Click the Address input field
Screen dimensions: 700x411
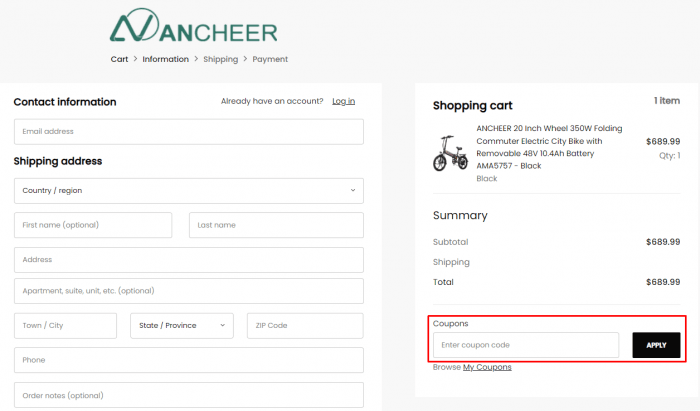tap(189, 260)
